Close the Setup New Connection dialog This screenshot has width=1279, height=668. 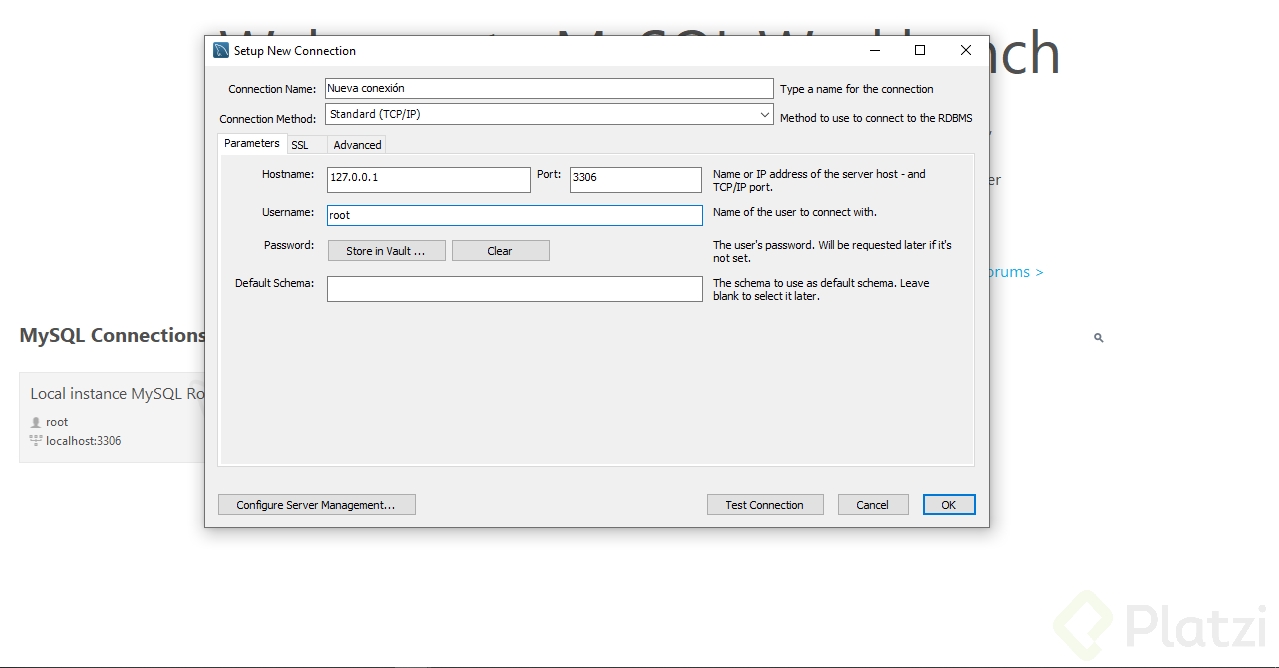click(966, 50)
